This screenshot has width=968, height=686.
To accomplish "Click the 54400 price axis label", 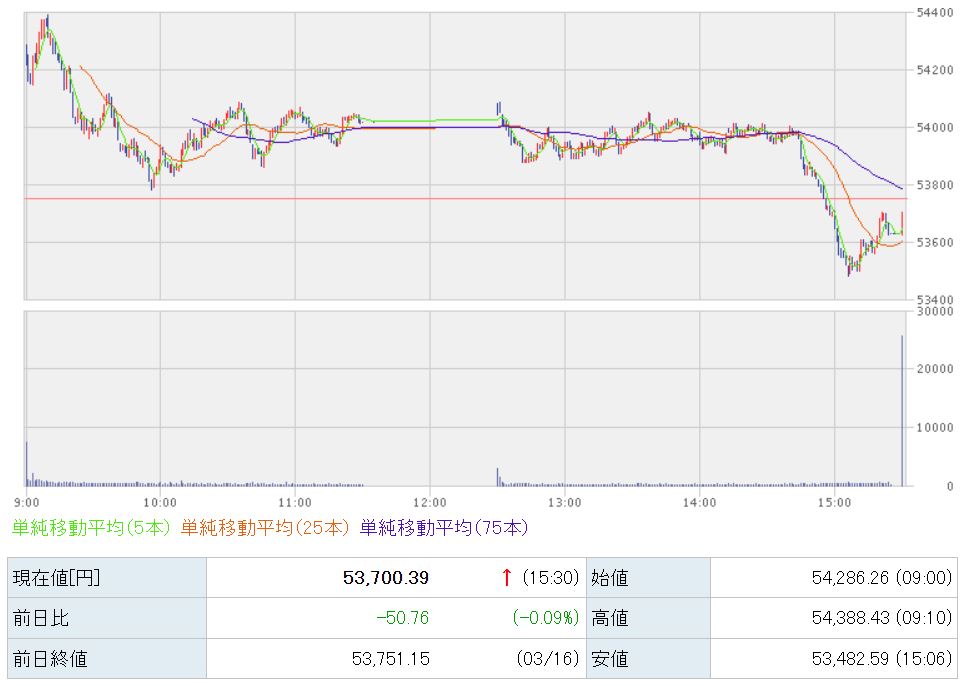I will 933,13.
